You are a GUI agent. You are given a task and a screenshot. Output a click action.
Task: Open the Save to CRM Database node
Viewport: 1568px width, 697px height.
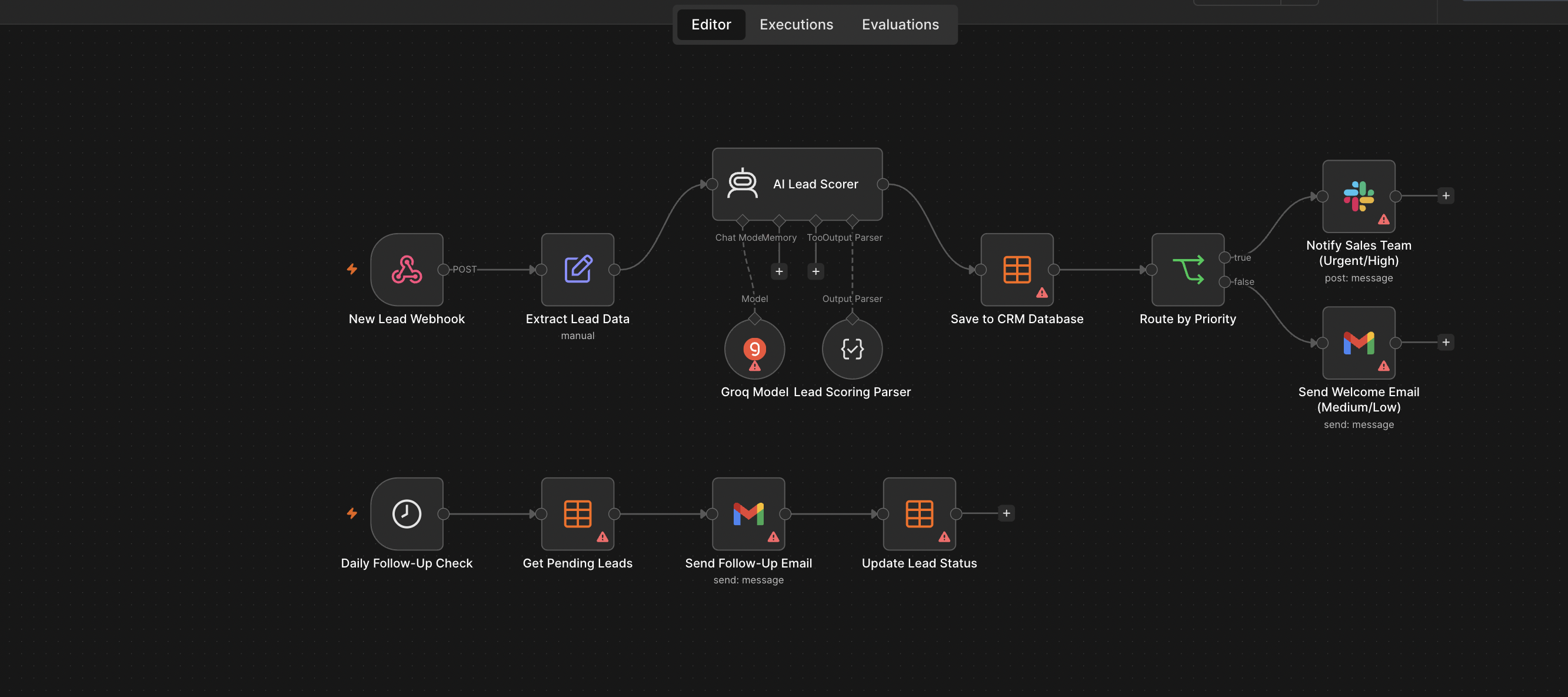point(1017,269)
